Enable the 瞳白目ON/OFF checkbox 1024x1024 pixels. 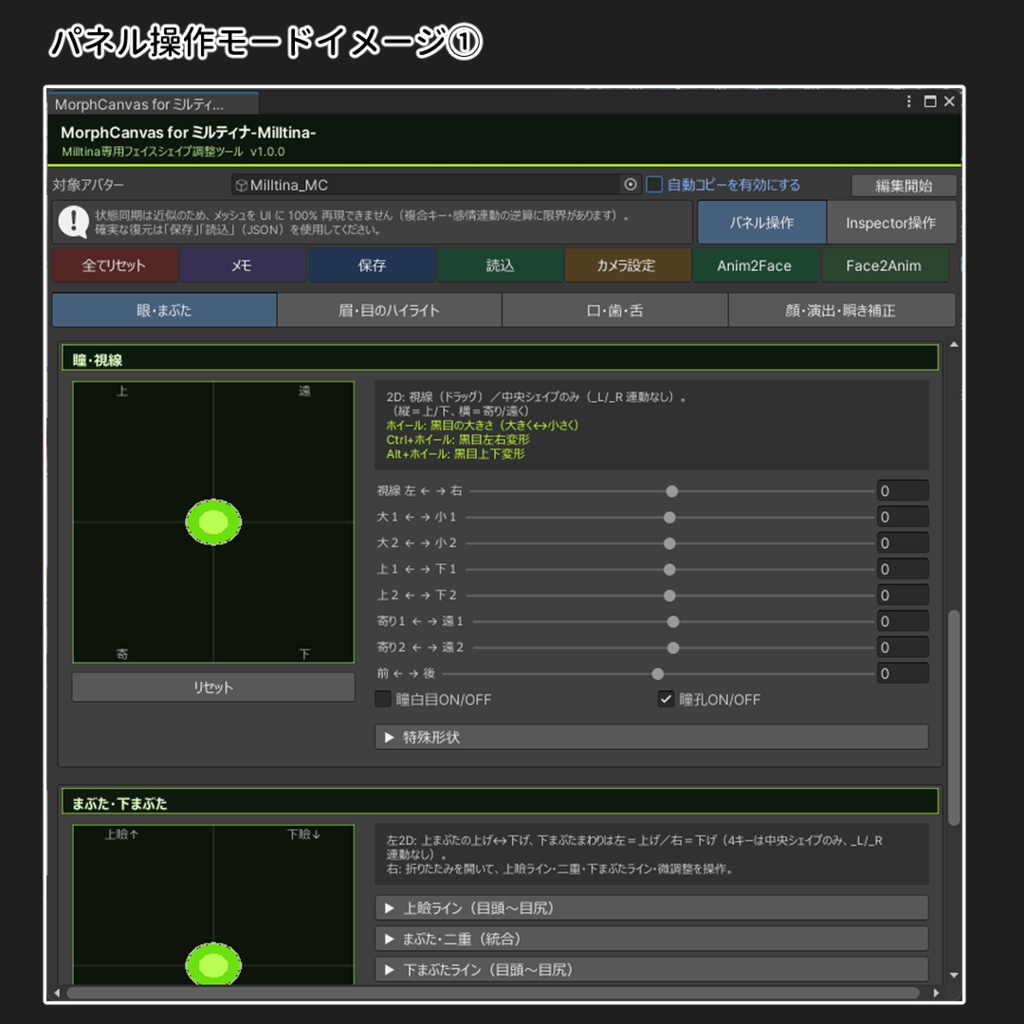(381, 700)
